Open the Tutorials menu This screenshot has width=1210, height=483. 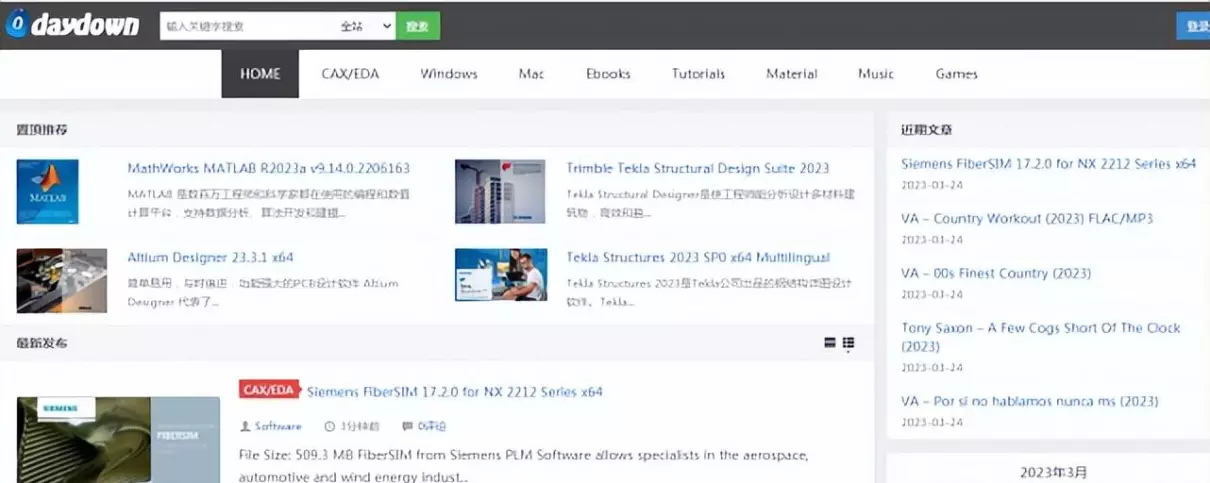699,74
